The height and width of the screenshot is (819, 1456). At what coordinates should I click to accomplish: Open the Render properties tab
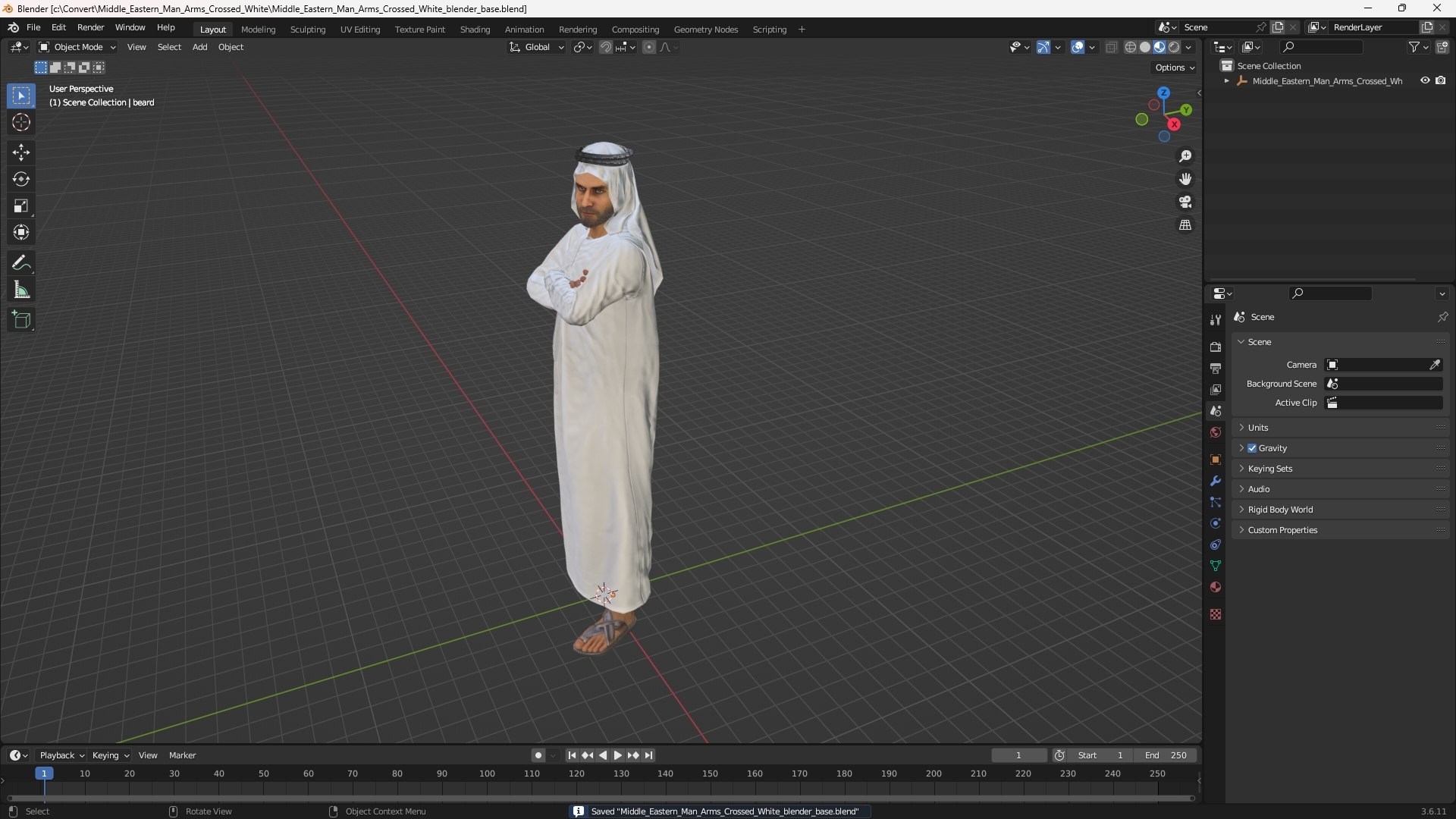1216,347
